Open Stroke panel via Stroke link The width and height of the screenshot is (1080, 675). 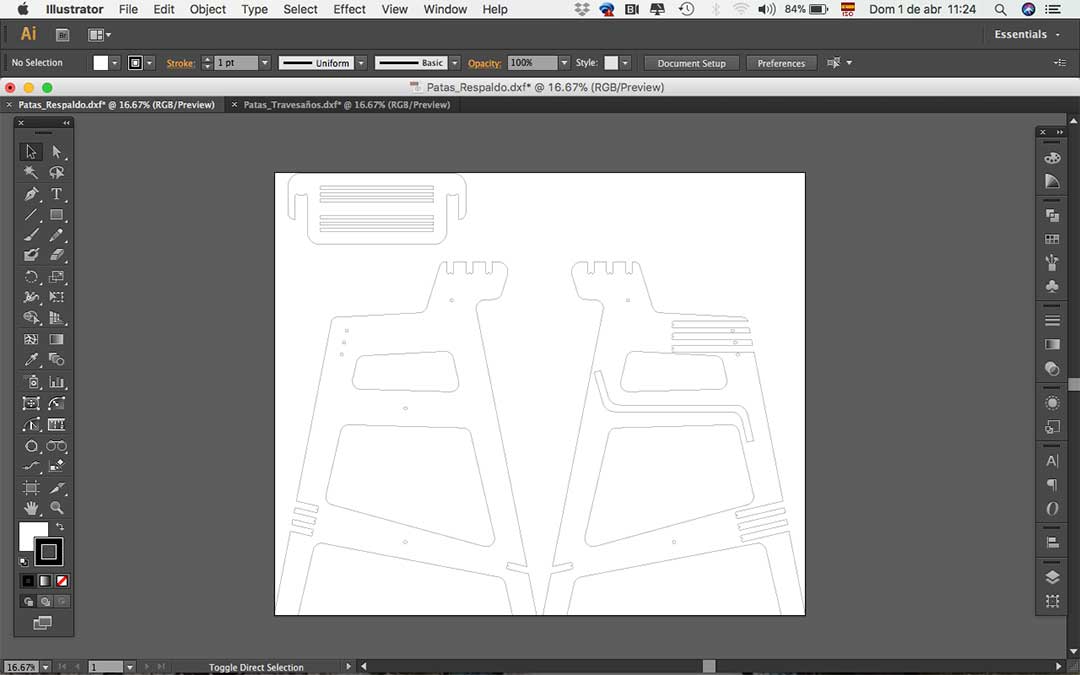180,63
